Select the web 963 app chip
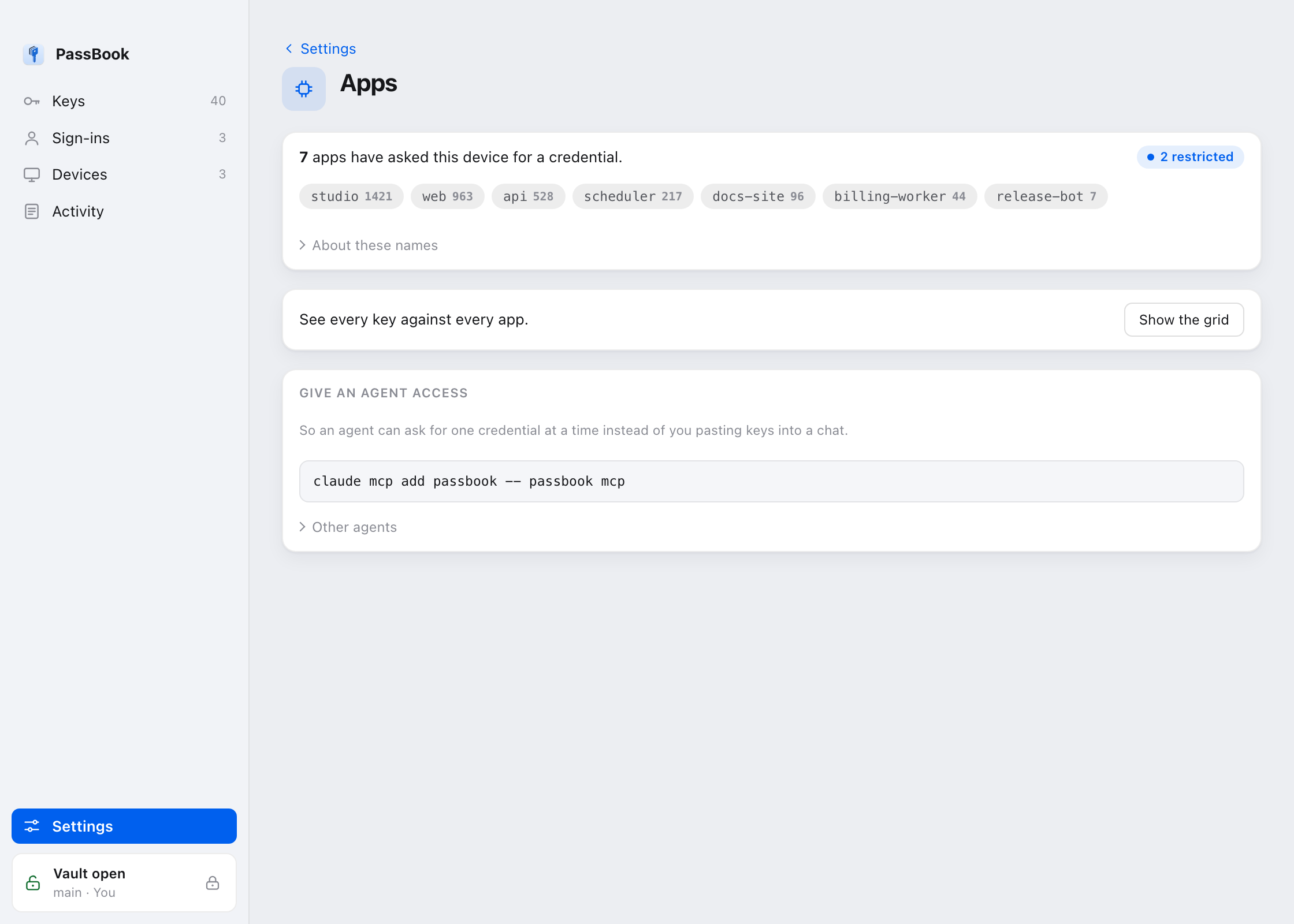Image resolution: width=1294 pixels, height=924 pixels. (447, 196)
